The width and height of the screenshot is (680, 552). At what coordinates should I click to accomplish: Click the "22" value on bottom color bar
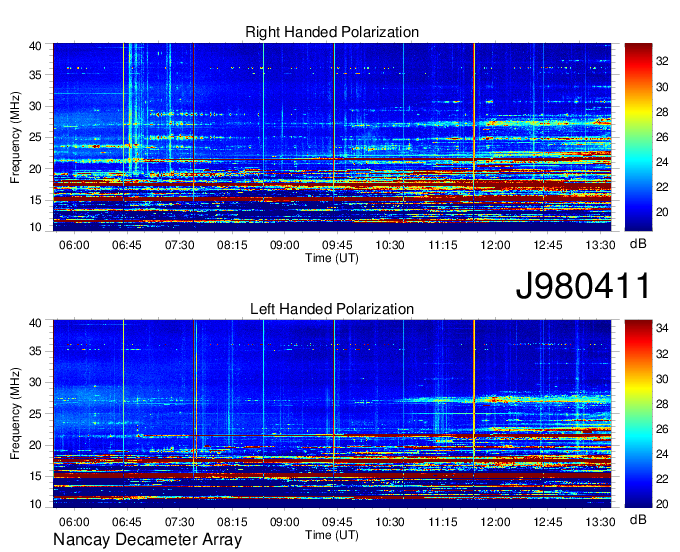pyautogui.click(x=662, y=479)
